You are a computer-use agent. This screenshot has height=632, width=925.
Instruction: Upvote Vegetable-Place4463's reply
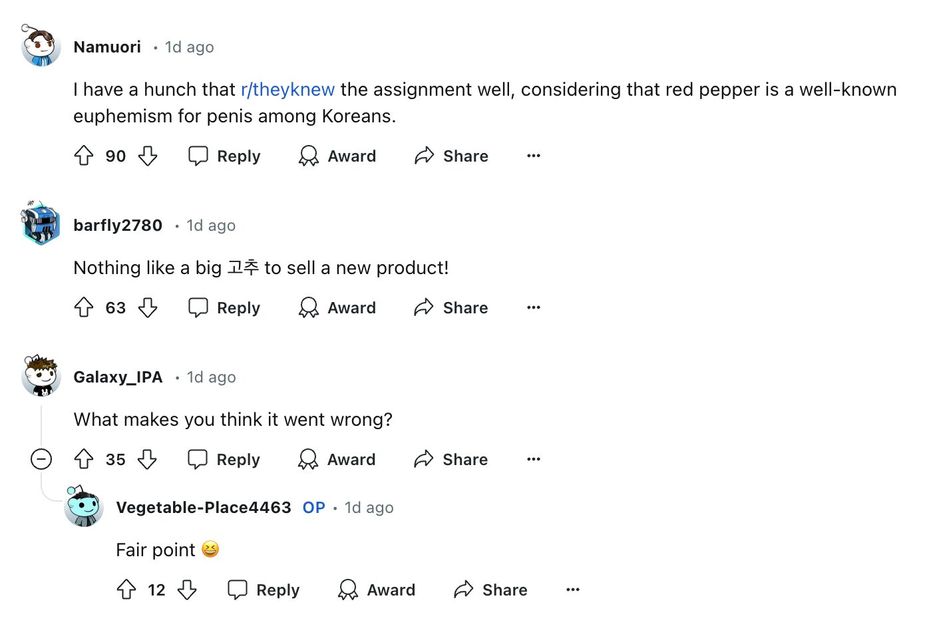click(126, 590)
